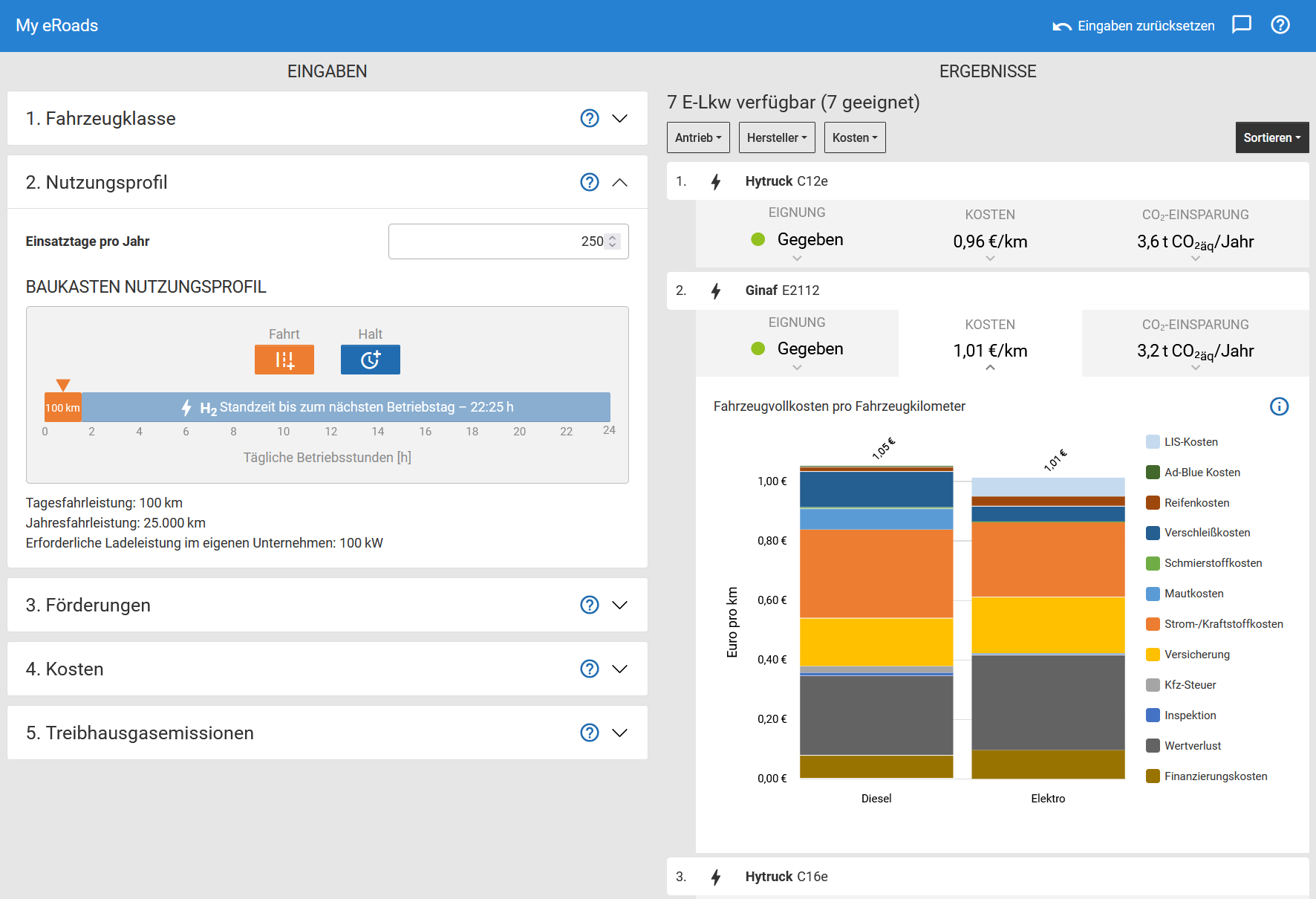Click the blue Halt add-stop icon
Screen dimensions: 1316x899
370,360
